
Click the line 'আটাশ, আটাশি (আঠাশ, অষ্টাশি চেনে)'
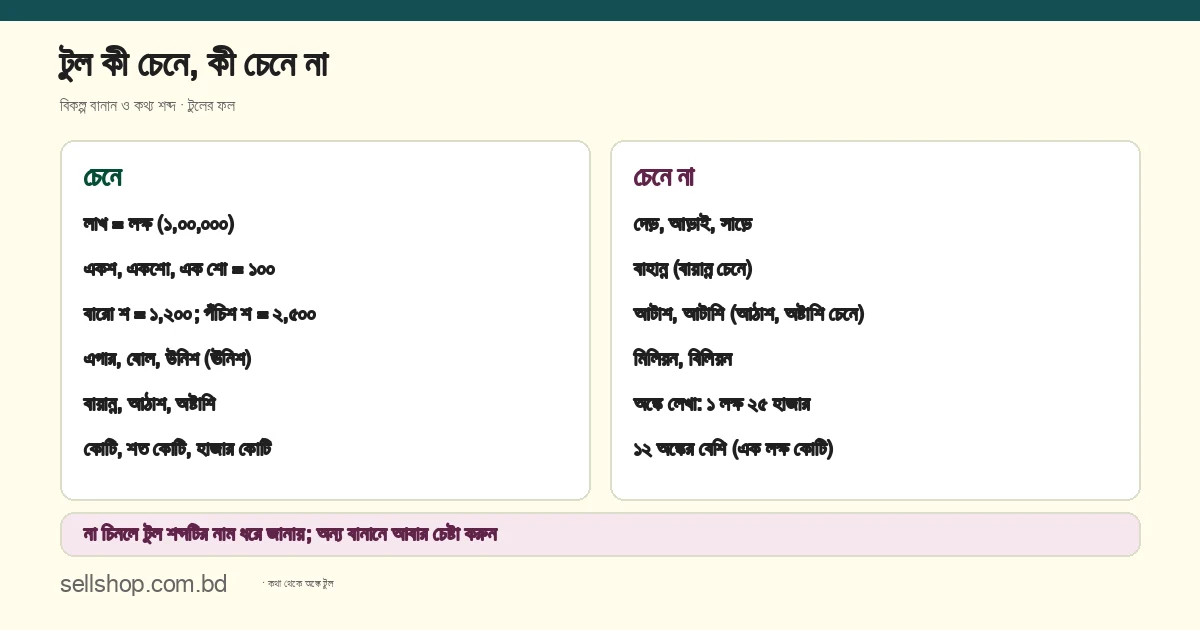pyautogui.click(x=749, y=314)
